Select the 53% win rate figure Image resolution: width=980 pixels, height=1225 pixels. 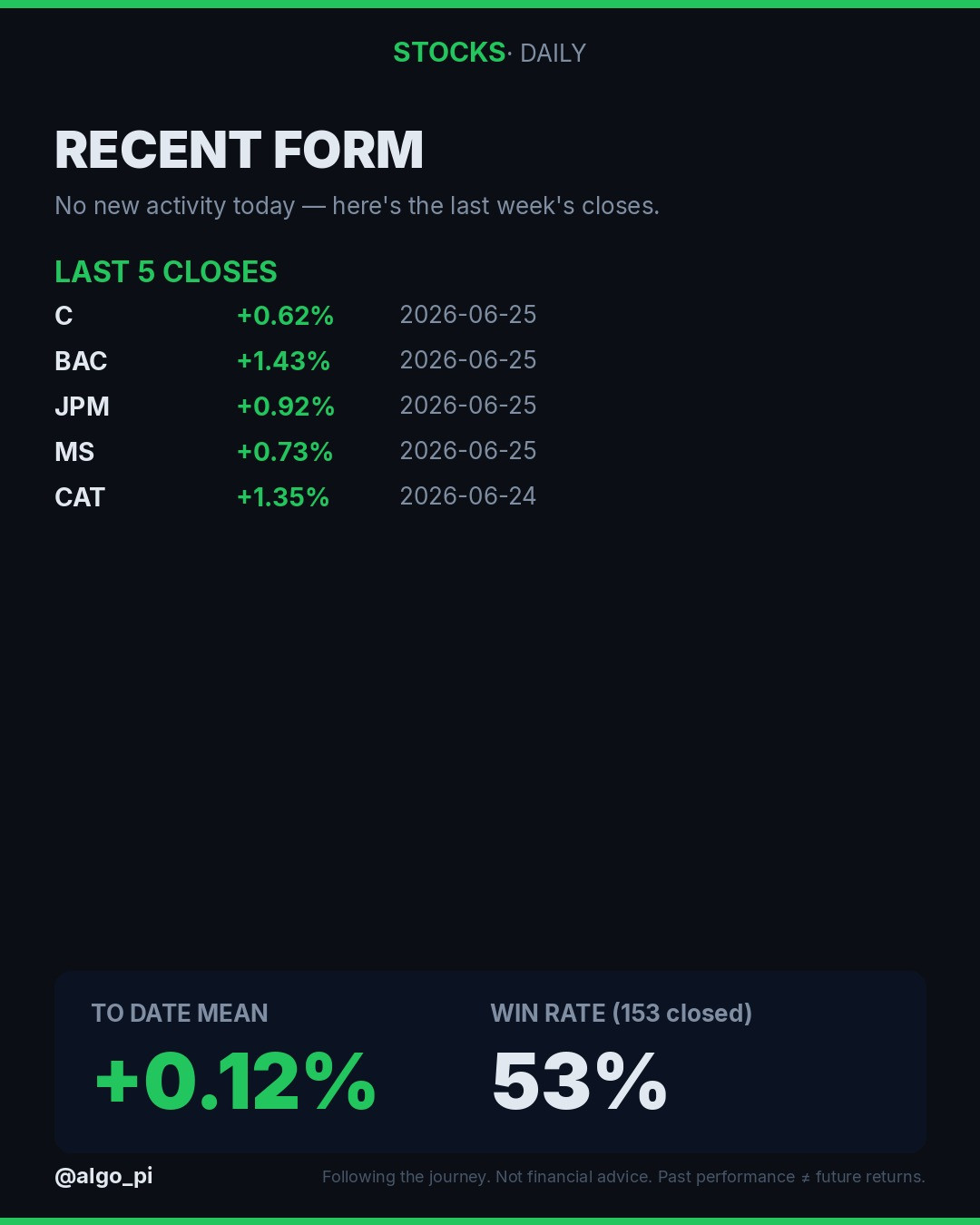pyautogui.click(x=580, y=1081)
